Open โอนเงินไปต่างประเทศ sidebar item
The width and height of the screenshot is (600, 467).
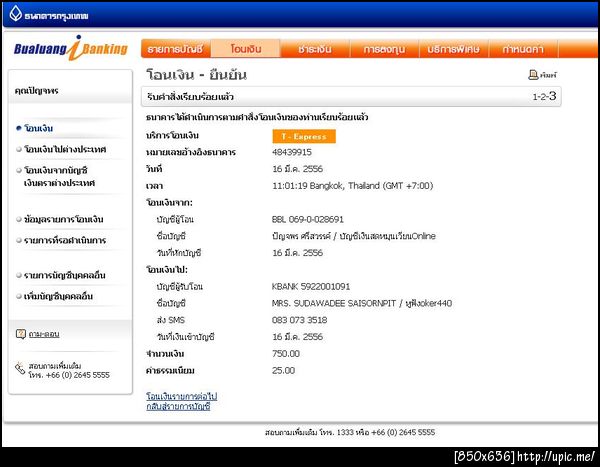(x=65, y=149)
